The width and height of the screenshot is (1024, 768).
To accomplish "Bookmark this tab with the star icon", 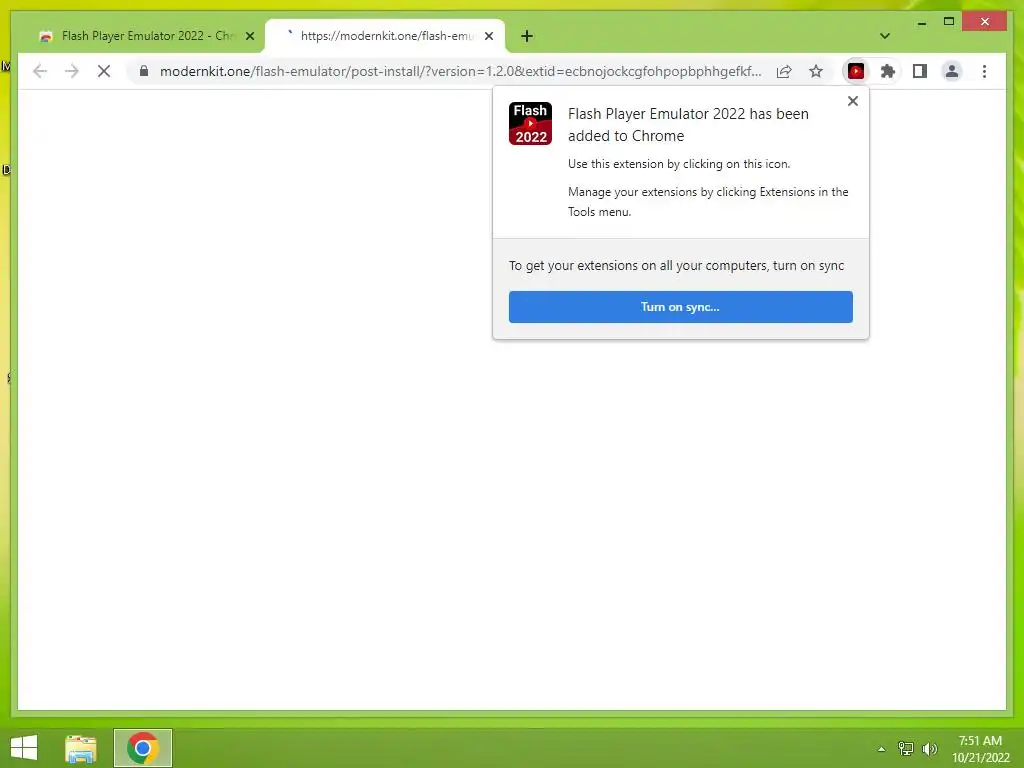I will coord(816,71).
